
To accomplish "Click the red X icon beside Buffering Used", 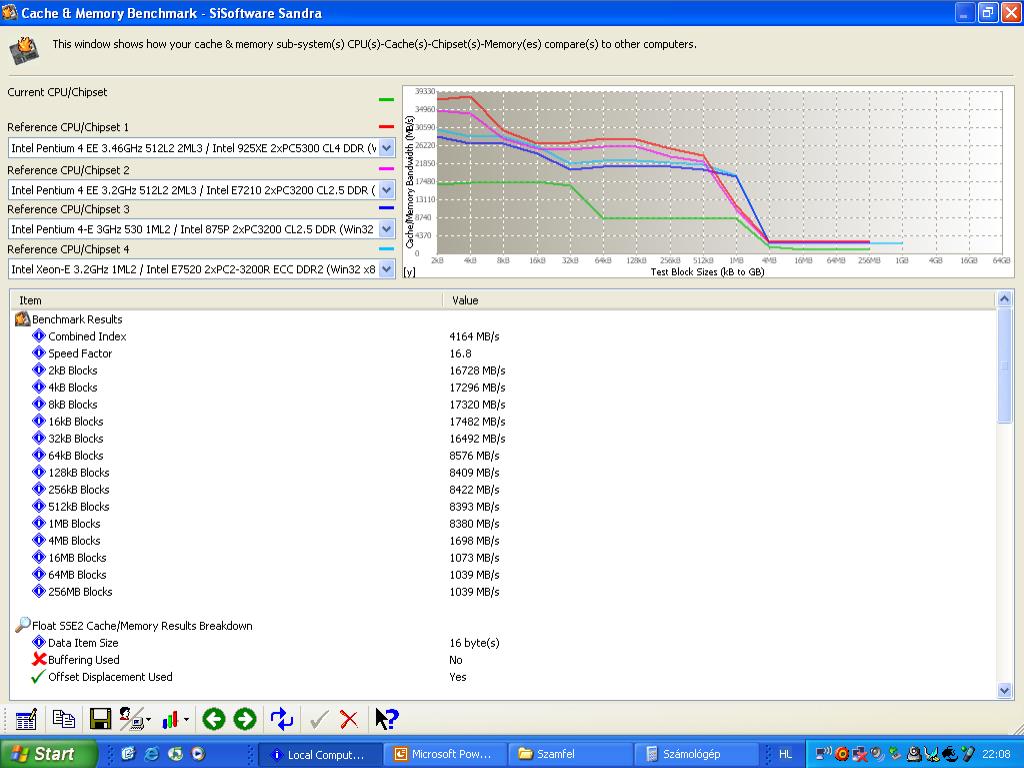I will (x=39, y=659).
